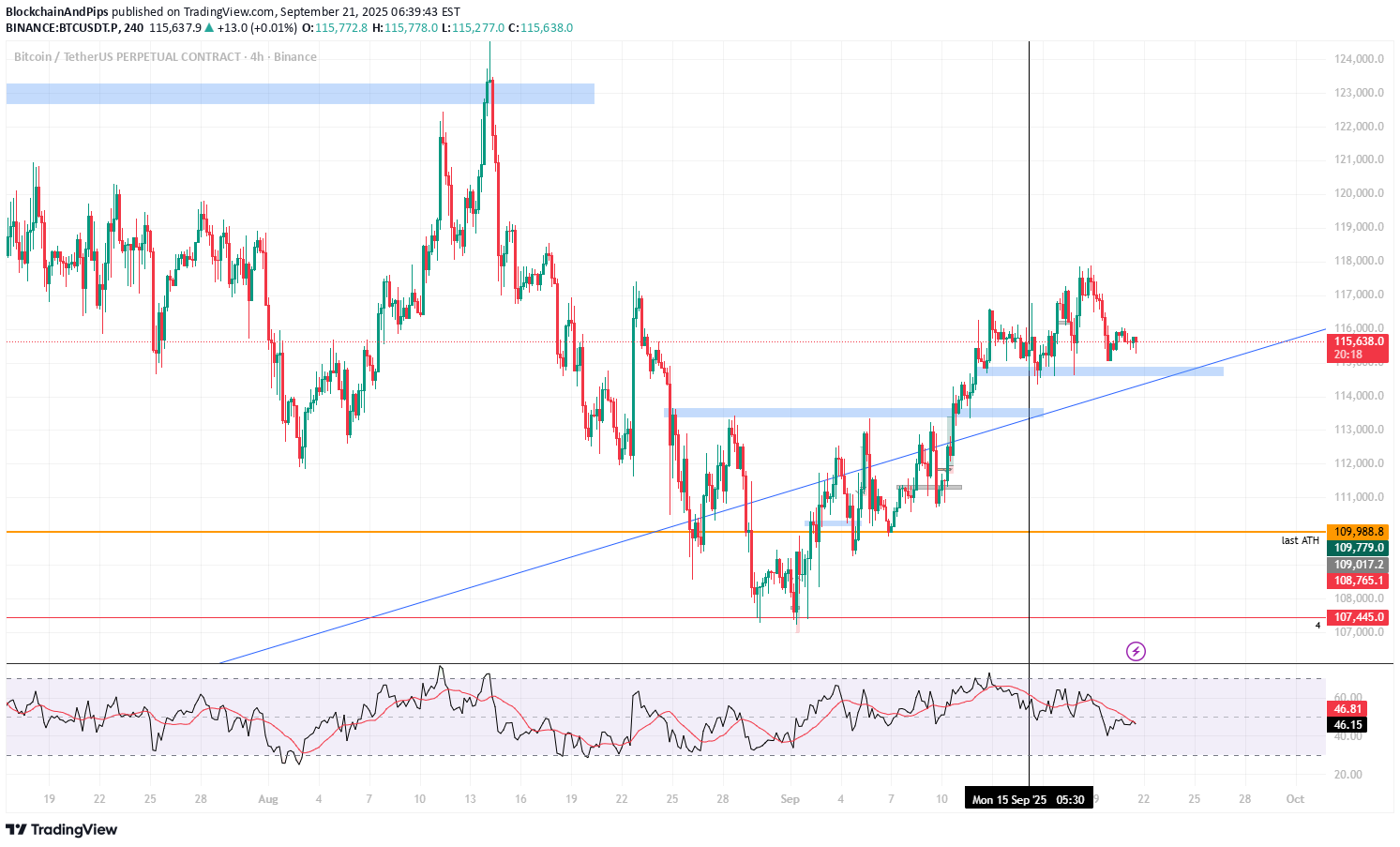This screenshot has height=847, width=1400.
Task: Click the current price tag 115,638.0
Action: tap(1359, 342)
